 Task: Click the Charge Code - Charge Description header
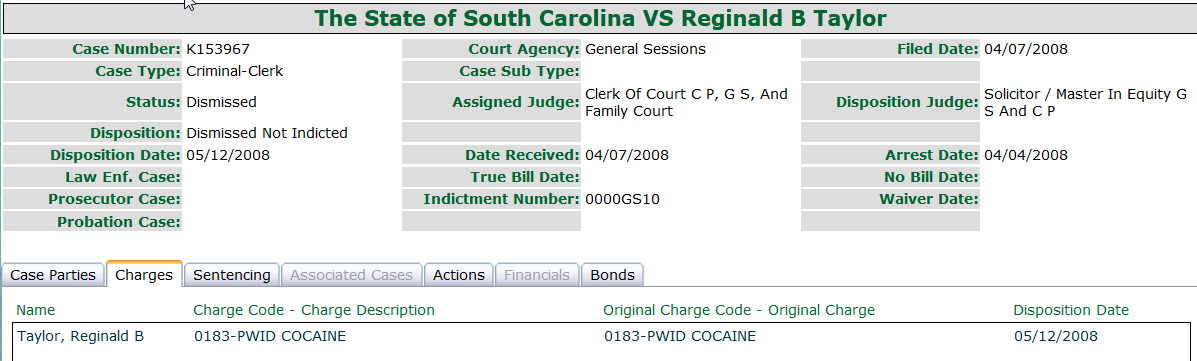click(x=314, y=310)
